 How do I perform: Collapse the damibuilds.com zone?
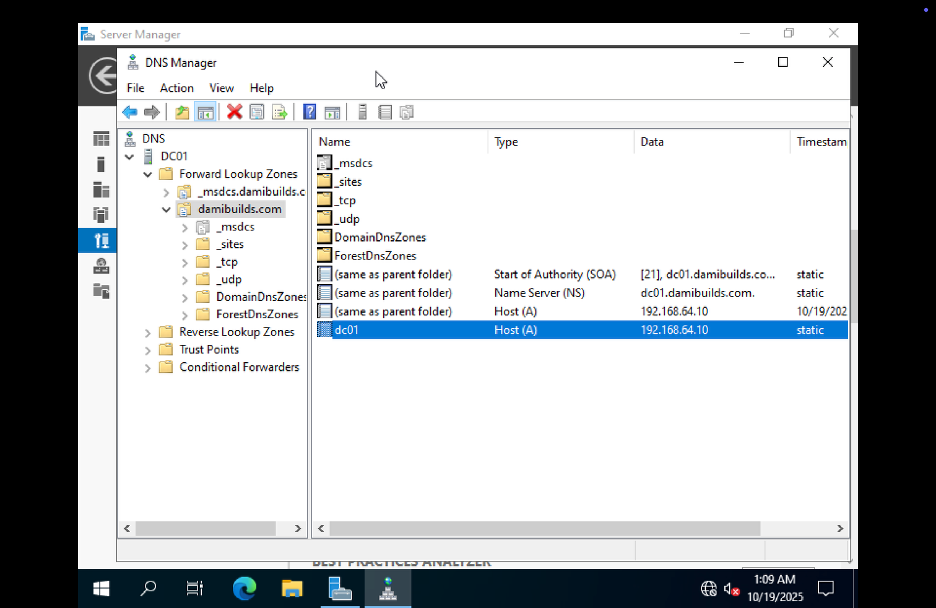tap(166, 210)
